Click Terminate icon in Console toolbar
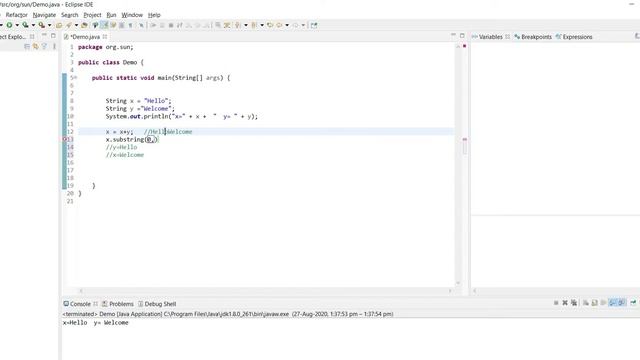The image size is (640, 360). tap(556, 303)
